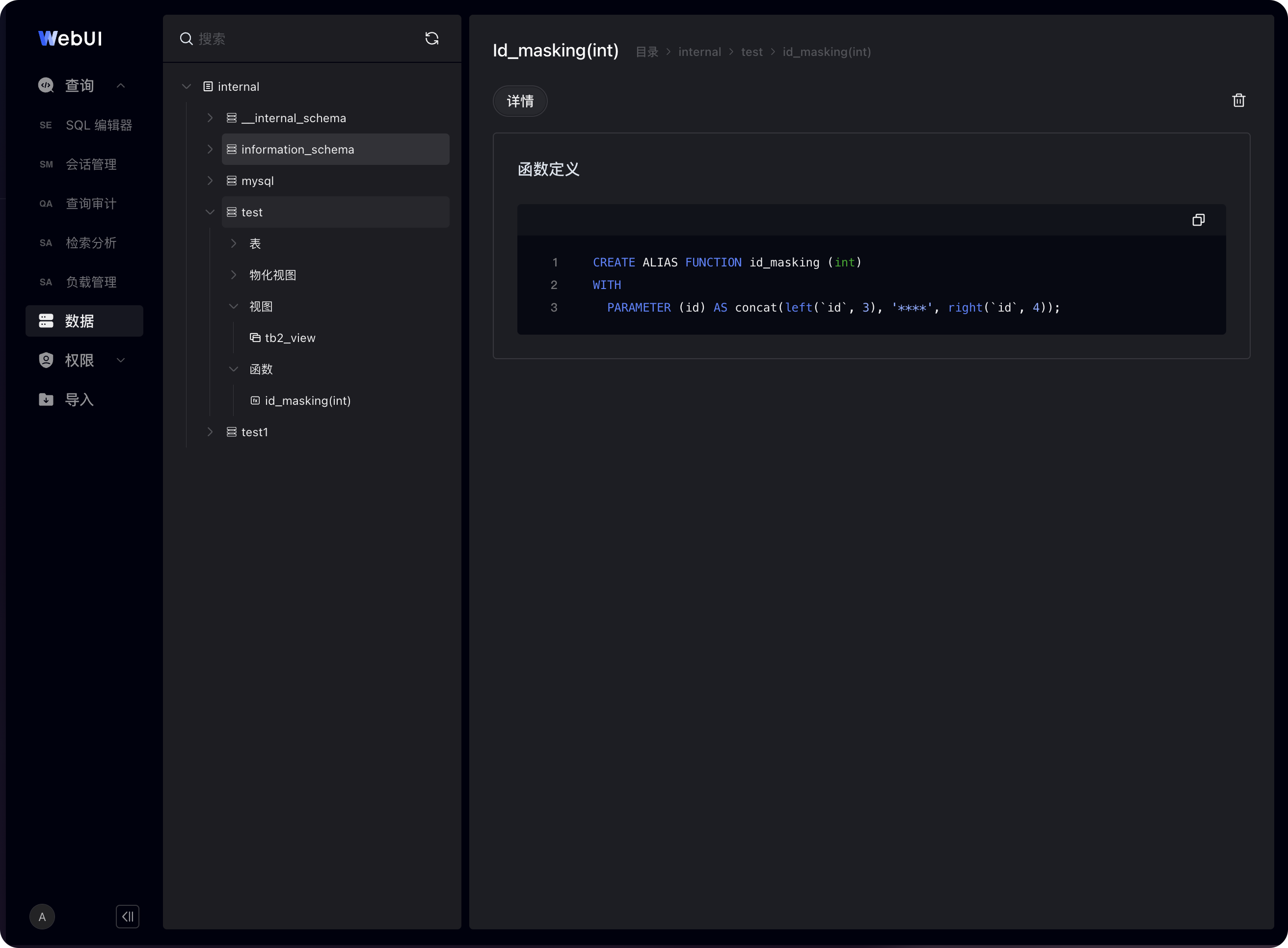Switch to the 详情 tab

[520, 101]
